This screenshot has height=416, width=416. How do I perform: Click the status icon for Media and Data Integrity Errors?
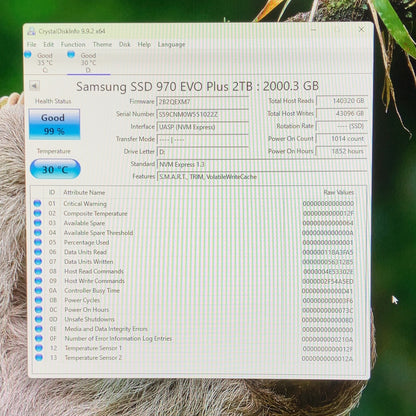pos(39,329)
